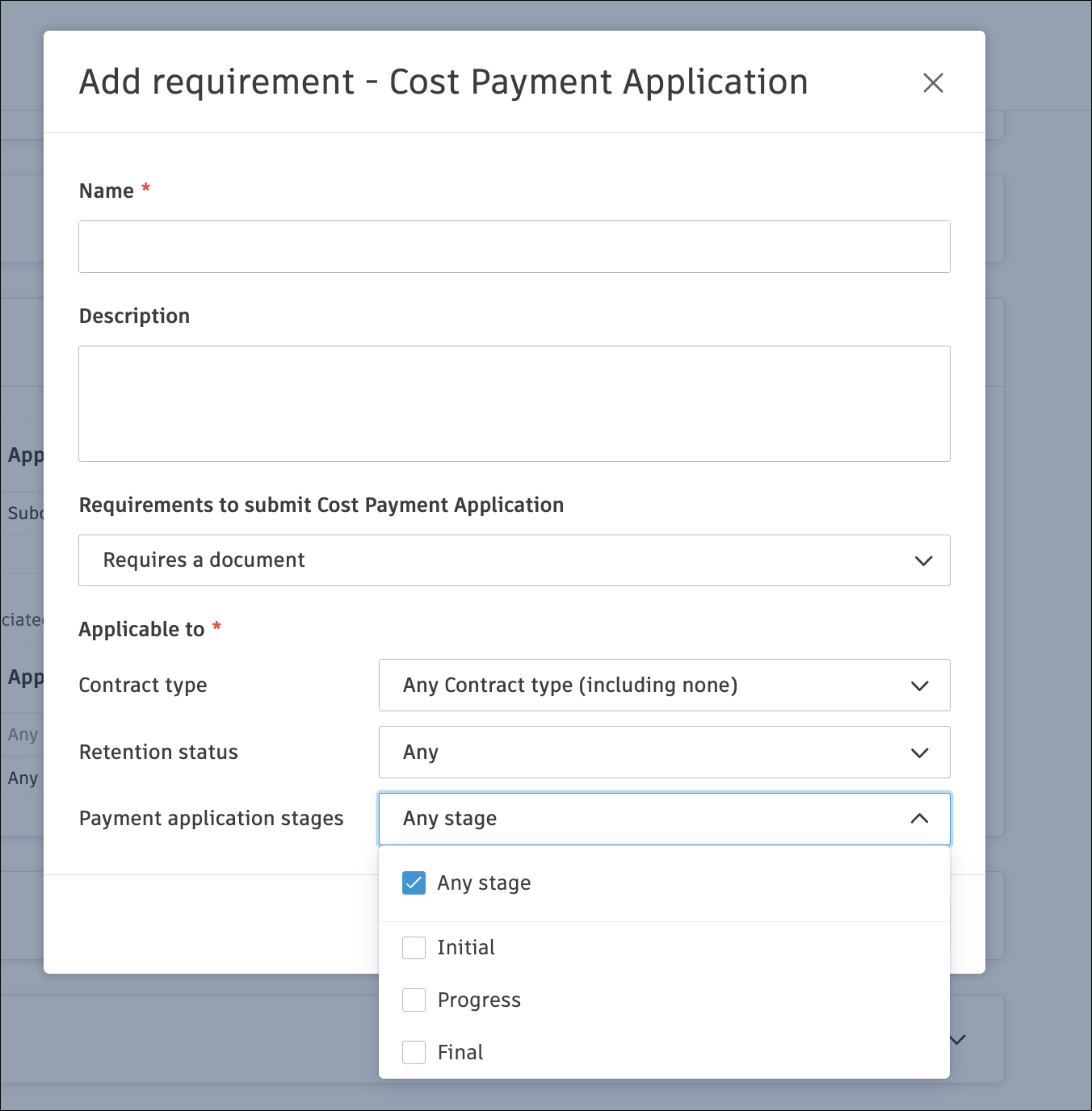1092x1111 pixels.
Task: Click the Name input field
Action: (514, 246)
